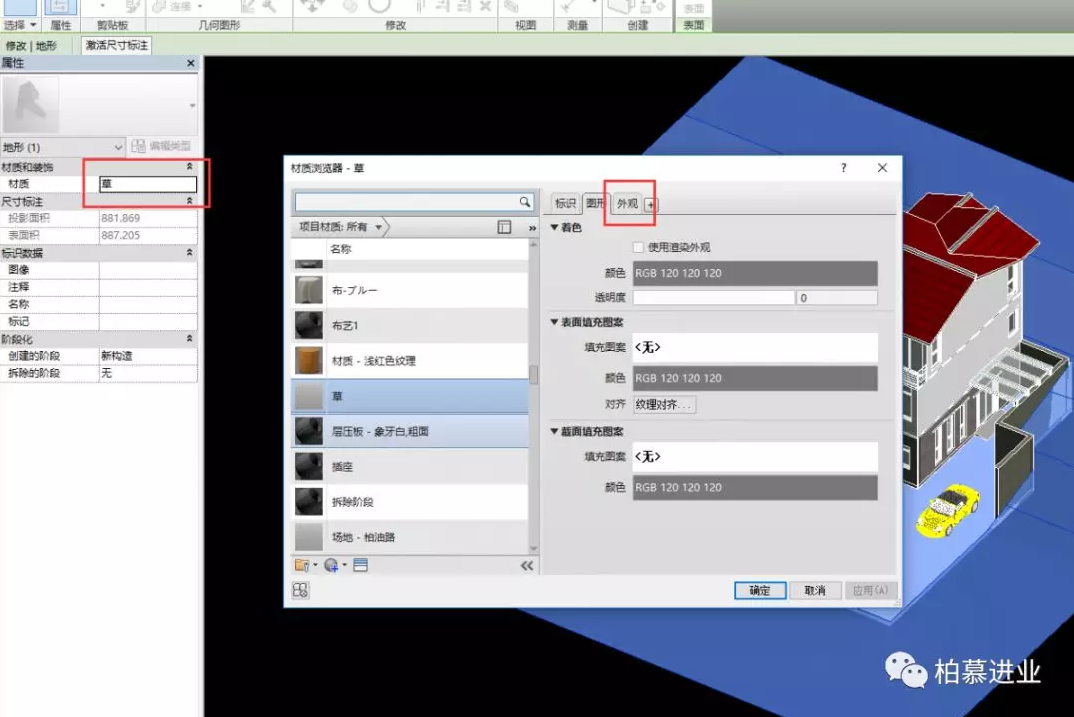Open the asset browser list icon
This screenshot has width=1074, height=717.
pos(360,565)
